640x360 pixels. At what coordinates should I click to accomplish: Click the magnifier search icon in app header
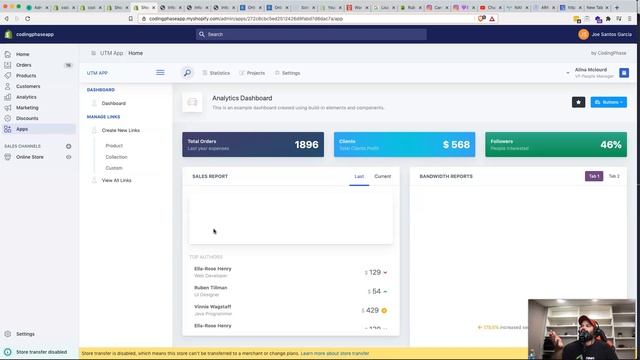pyautogui.click(x=187, y=73)
